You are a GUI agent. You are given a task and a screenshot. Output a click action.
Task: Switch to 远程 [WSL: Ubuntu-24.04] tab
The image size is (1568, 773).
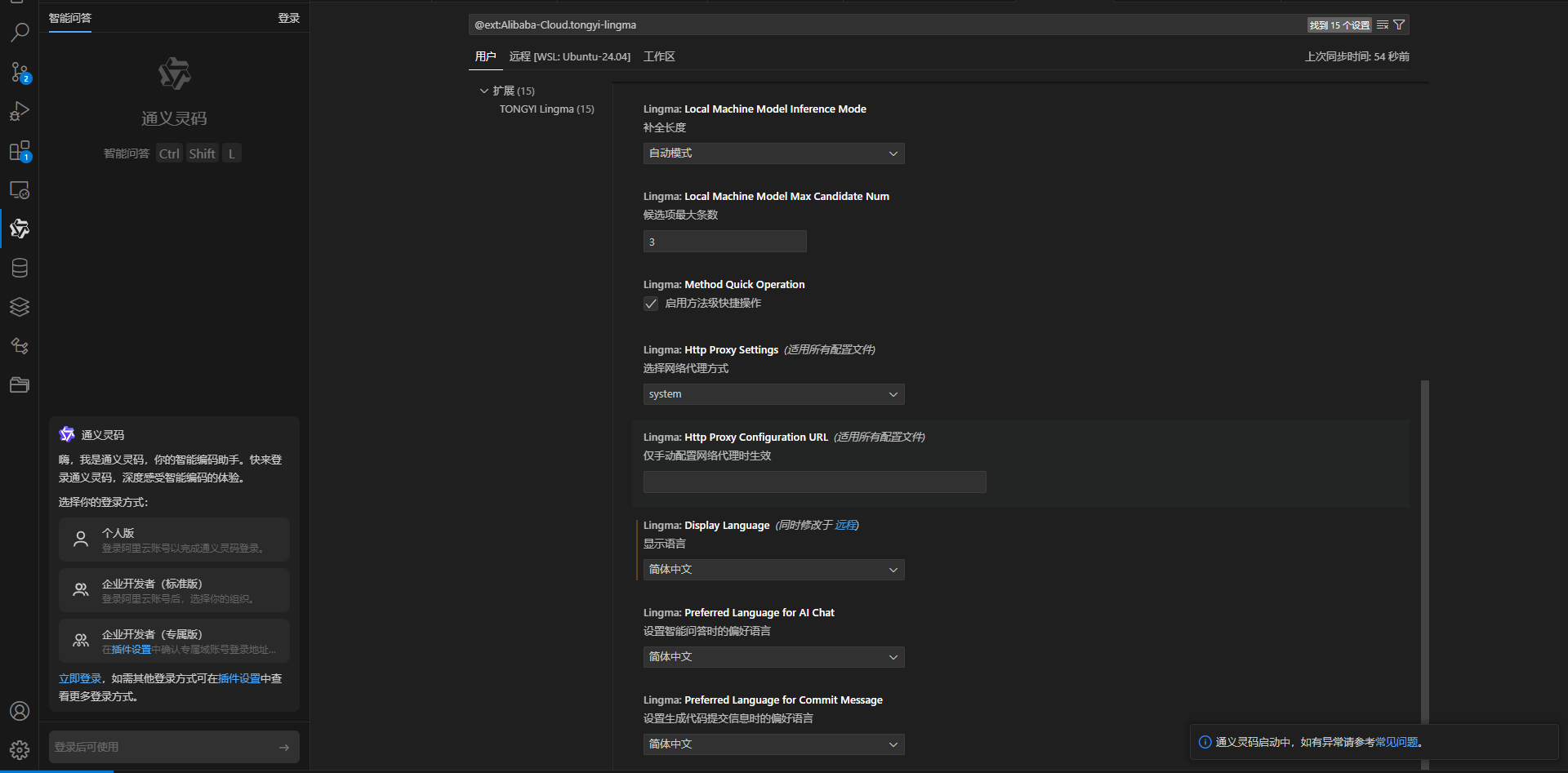pos(570,56)
